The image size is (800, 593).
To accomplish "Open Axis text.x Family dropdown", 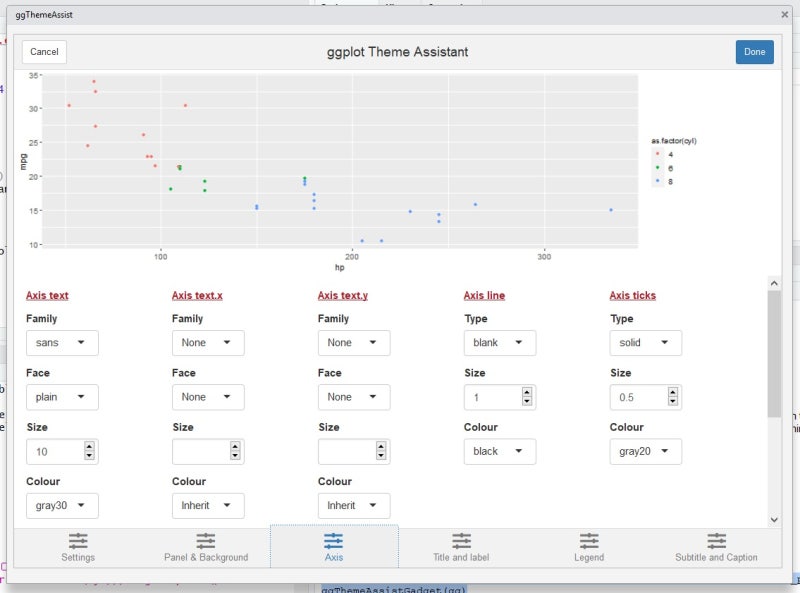I will 208,342.
